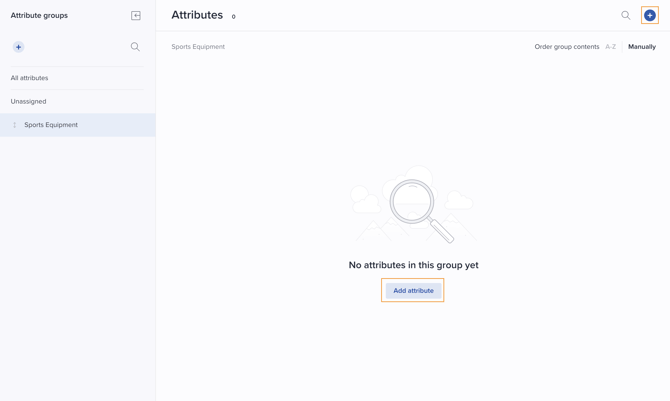Click the Attribute groups sidebar title

(39, 16)
